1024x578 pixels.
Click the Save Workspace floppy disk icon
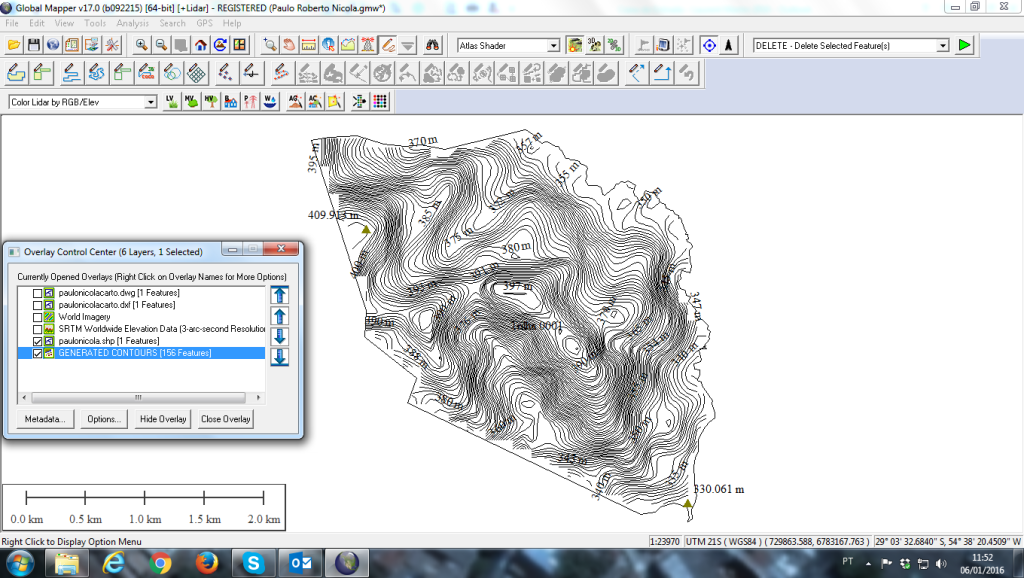34,45
